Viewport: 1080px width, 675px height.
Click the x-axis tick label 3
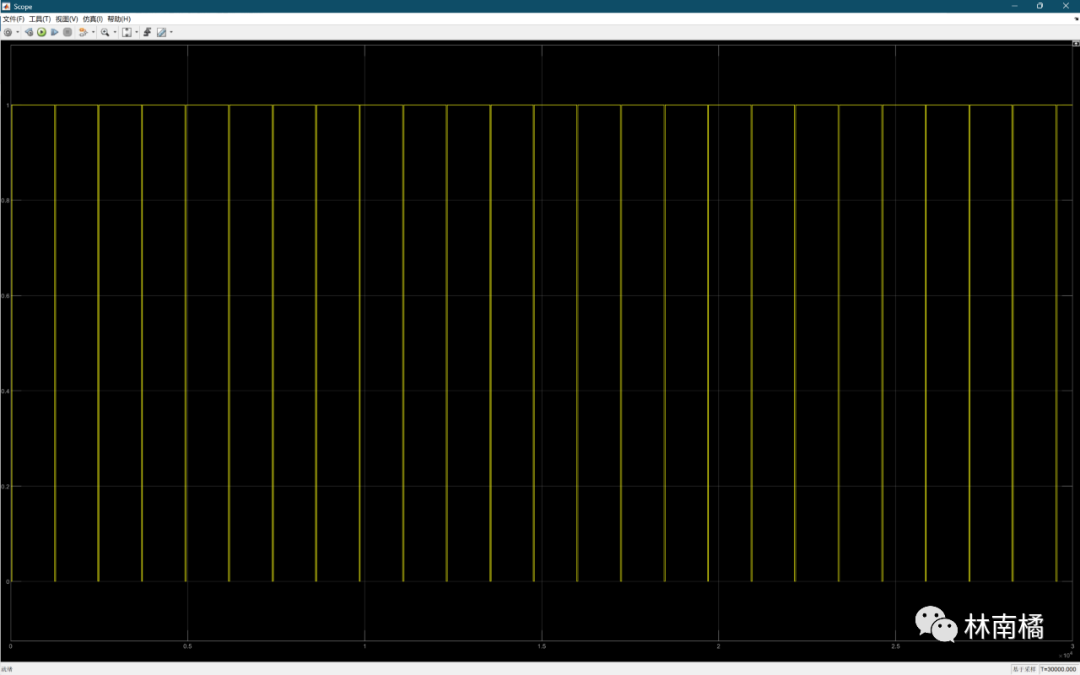point(1072,646)
